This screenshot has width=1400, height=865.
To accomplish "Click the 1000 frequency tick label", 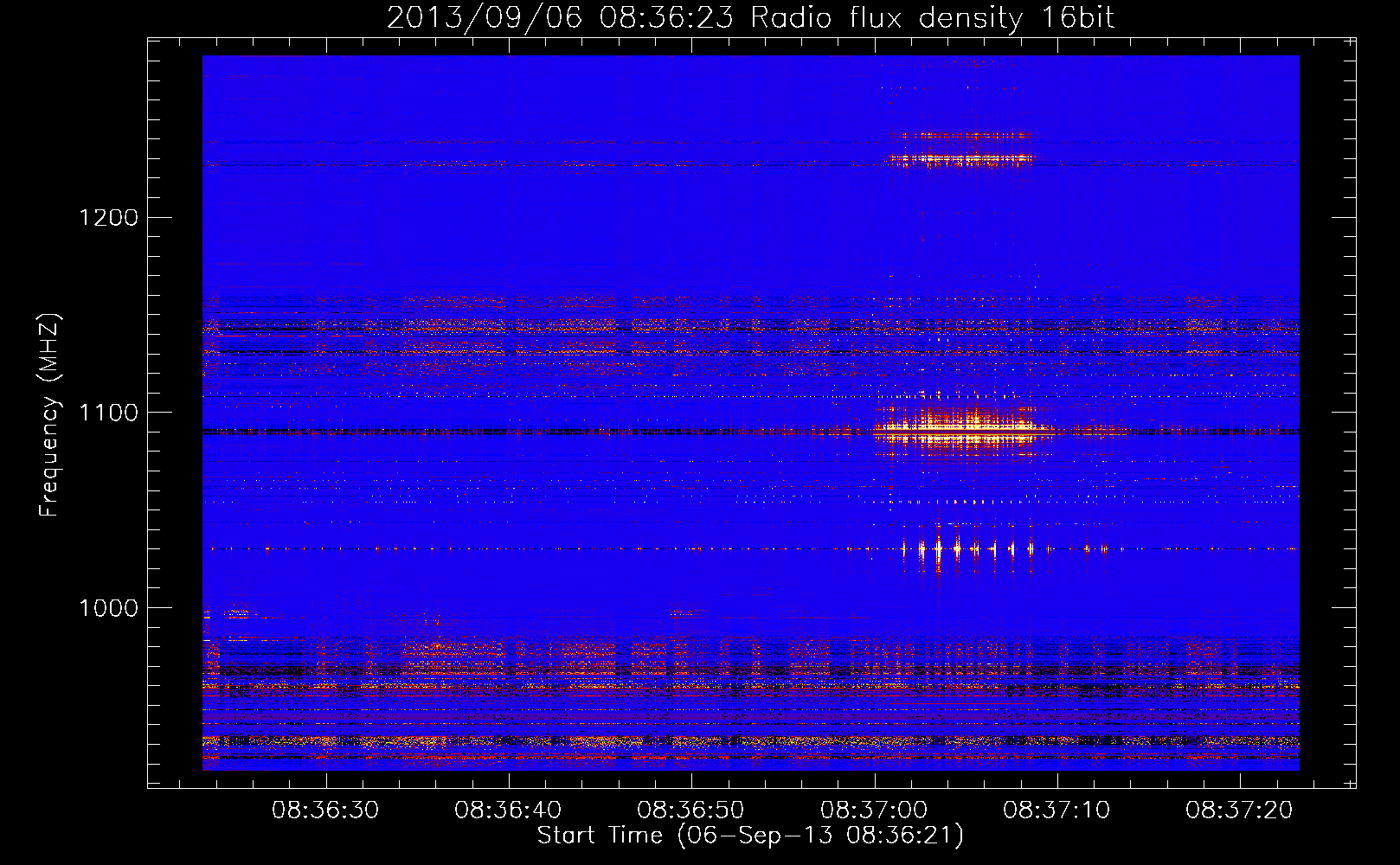I will (108, 608).
